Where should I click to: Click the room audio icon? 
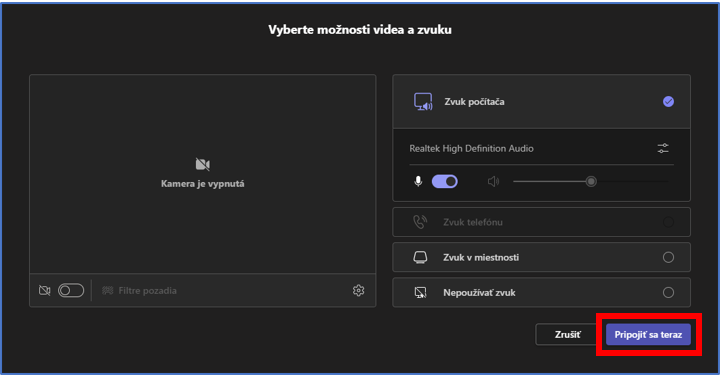(x=420, y=257)
